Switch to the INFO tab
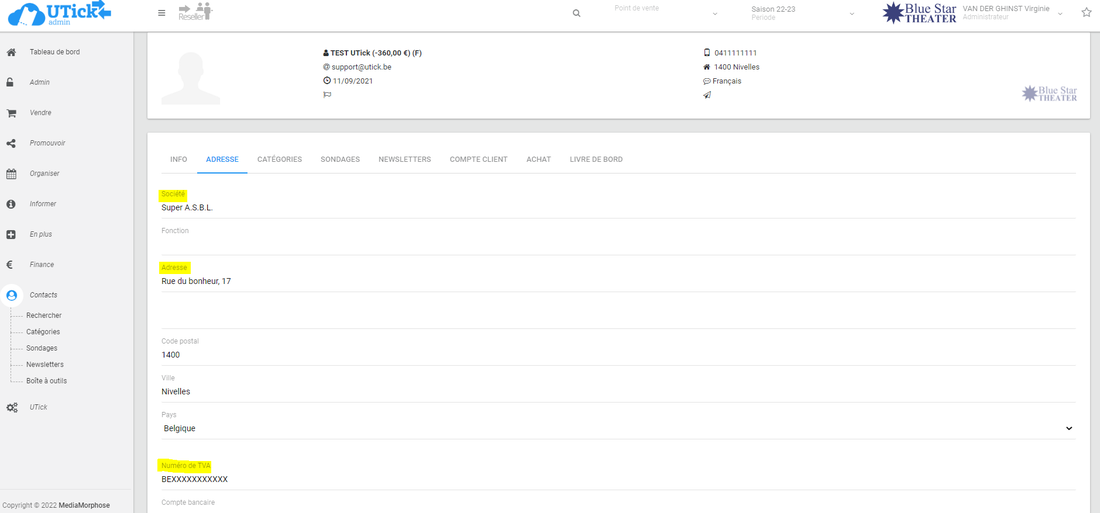Image resolution: width=1100 pixels, height=513 pixels. (x=178, y=159)
